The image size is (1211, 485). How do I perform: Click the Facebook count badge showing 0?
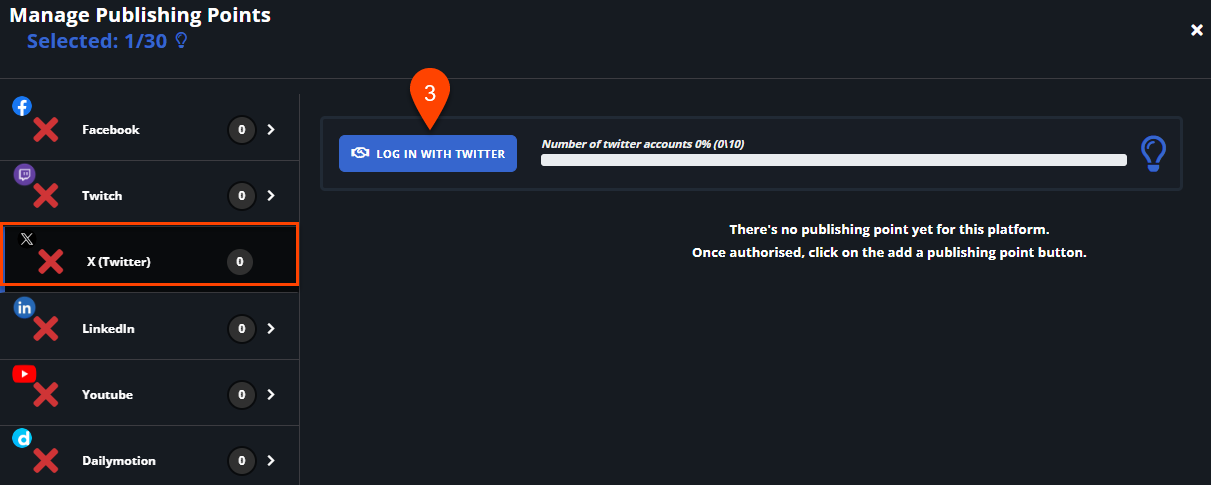[241, 129]
